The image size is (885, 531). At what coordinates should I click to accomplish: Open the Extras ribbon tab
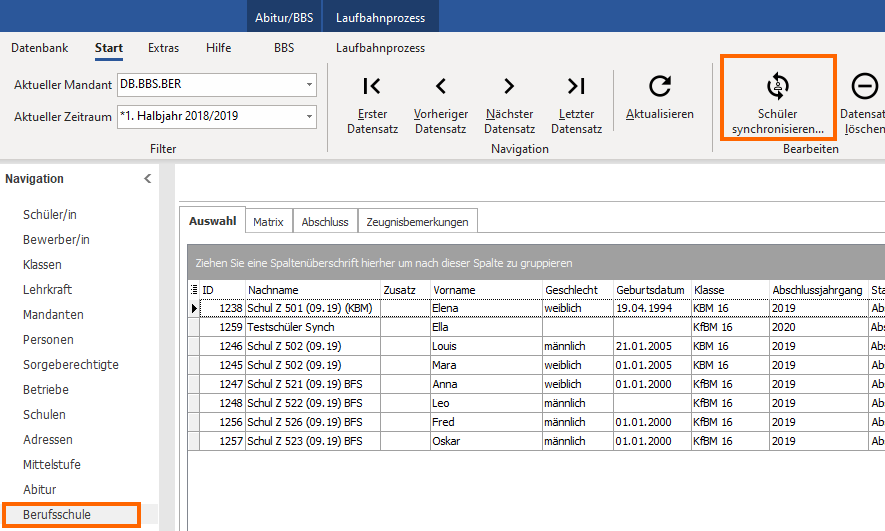(163, 48)
